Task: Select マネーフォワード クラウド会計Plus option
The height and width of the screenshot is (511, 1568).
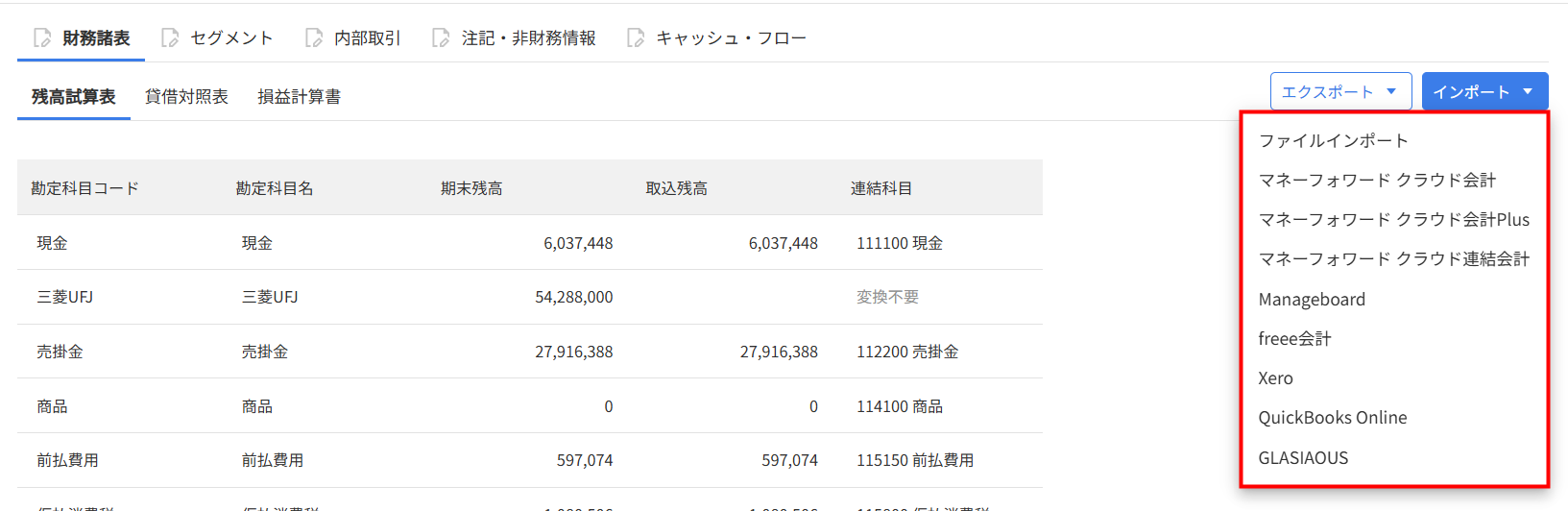Action: pos(1393,220)
